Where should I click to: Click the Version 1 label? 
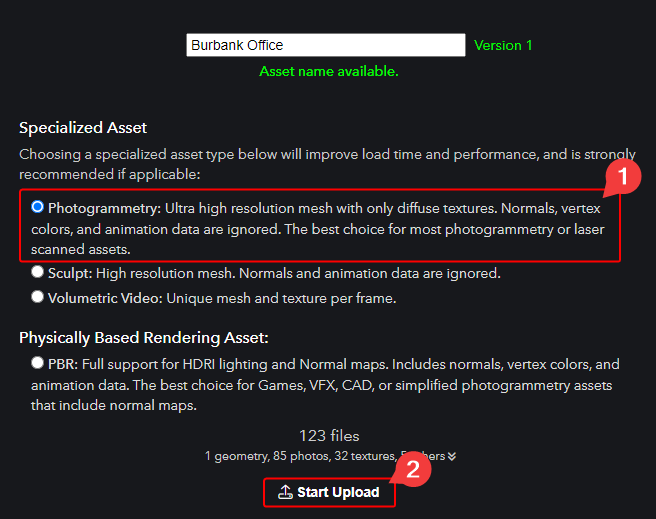[503, 45]
